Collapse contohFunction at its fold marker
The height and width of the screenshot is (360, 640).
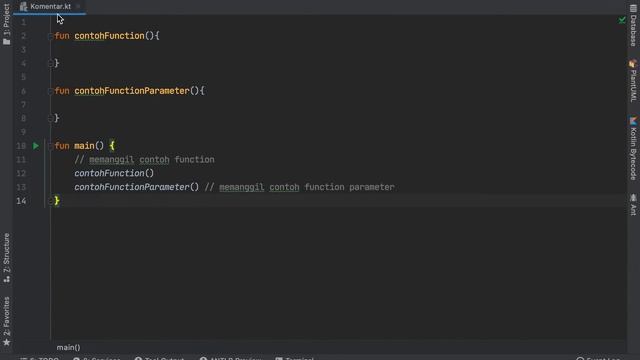pyautogui.click(x=50, y=36)
